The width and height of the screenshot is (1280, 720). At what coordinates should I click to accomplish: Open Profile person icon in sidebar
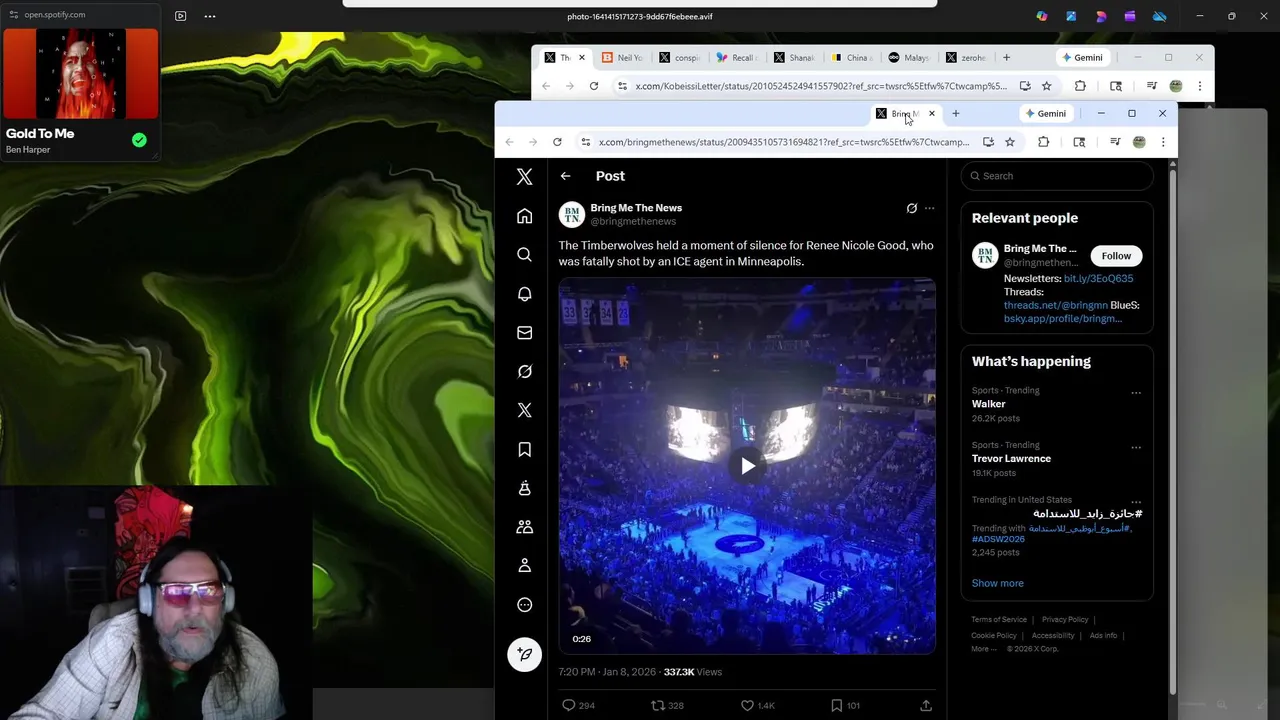tap(524, 566)
